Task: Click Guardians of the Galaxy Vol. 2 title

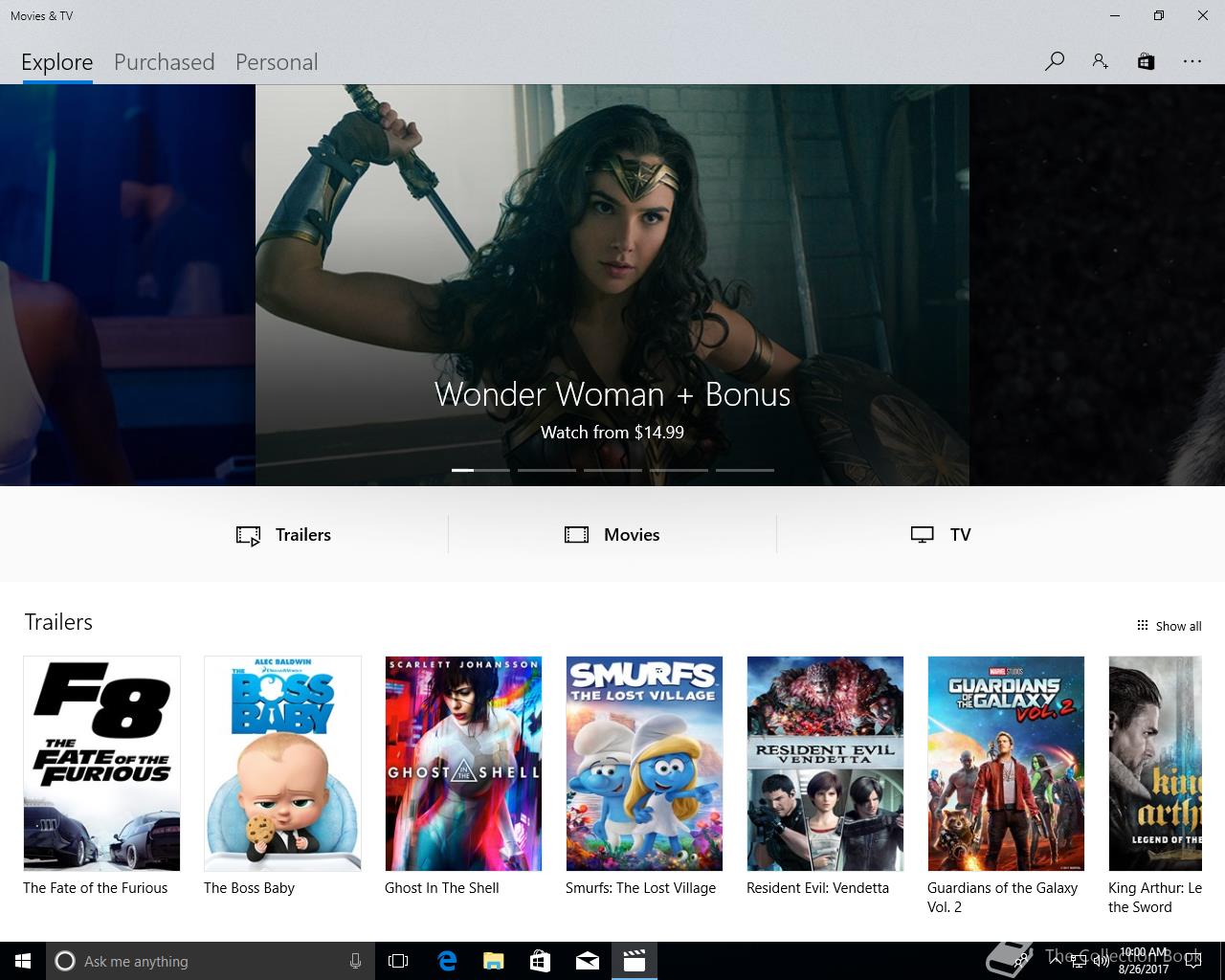Action: click(x=1002, y=898)
